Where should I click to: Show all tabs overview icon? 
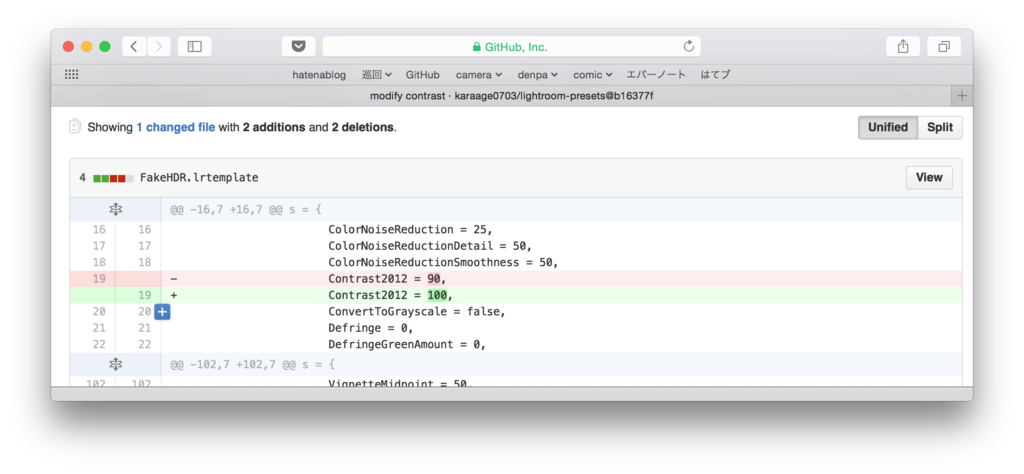pyautogui.click(x=944, y=46)
